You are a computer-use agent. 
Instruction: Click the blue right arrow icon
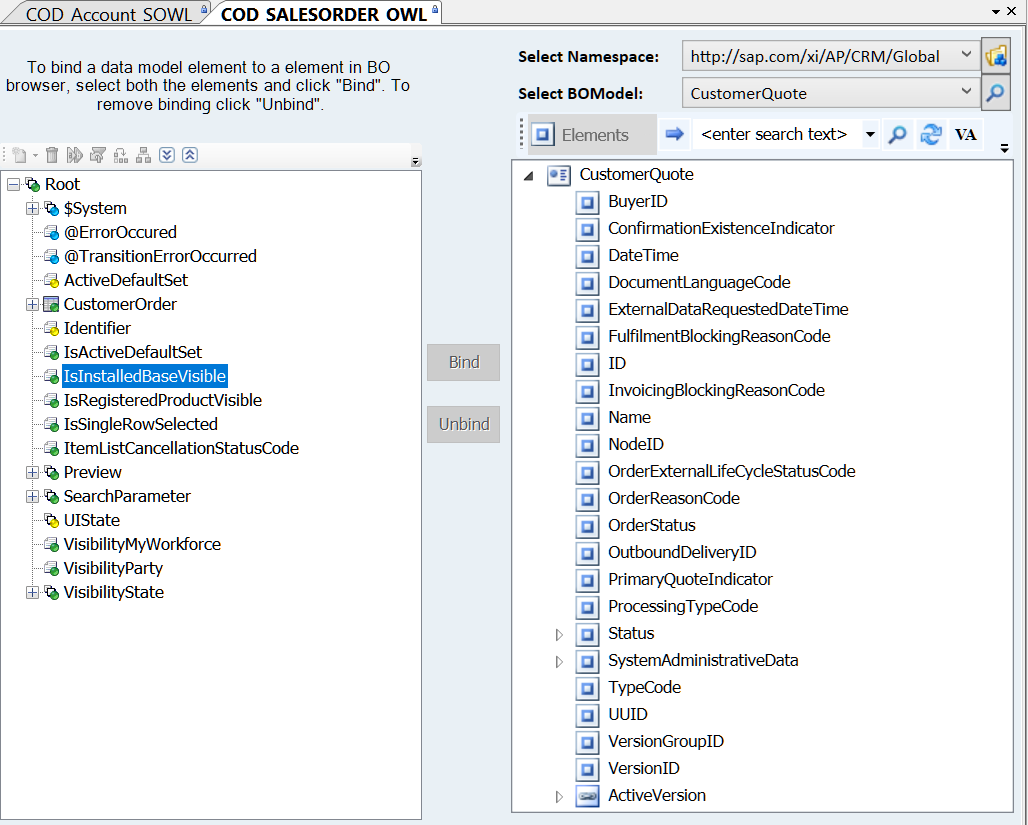pyautogui.click(x=675, y=134)
